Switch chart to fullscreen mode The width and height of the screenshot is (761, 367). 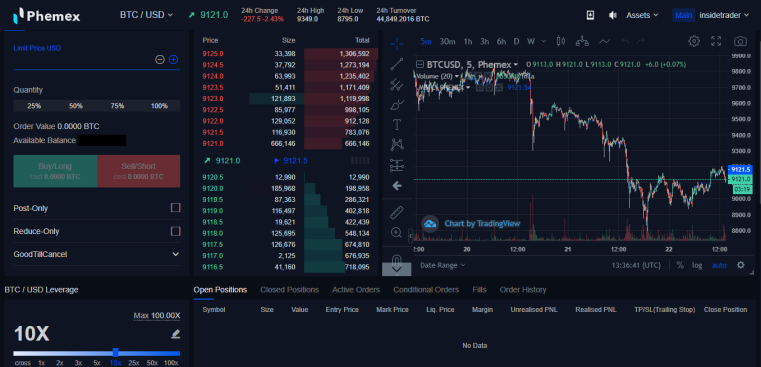[x=716, y=41]
